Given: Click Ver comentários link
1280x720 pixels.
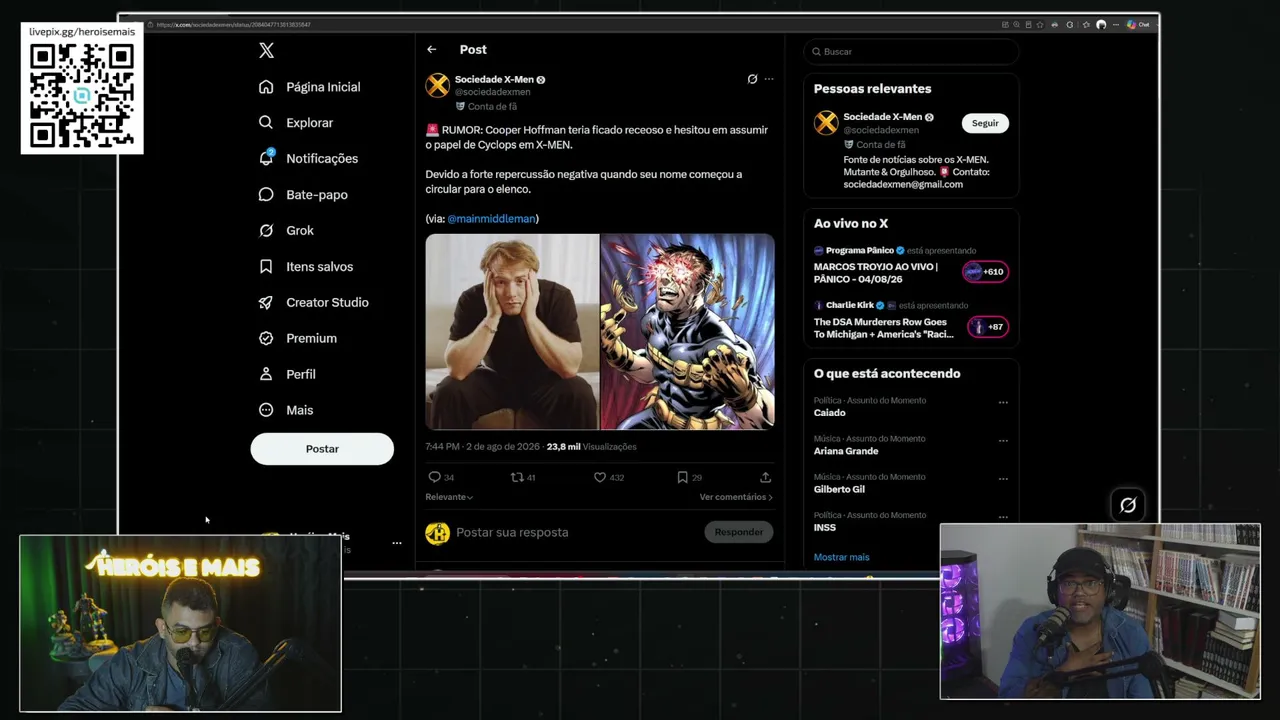Looking at the screenshot, I should point(736,497).
